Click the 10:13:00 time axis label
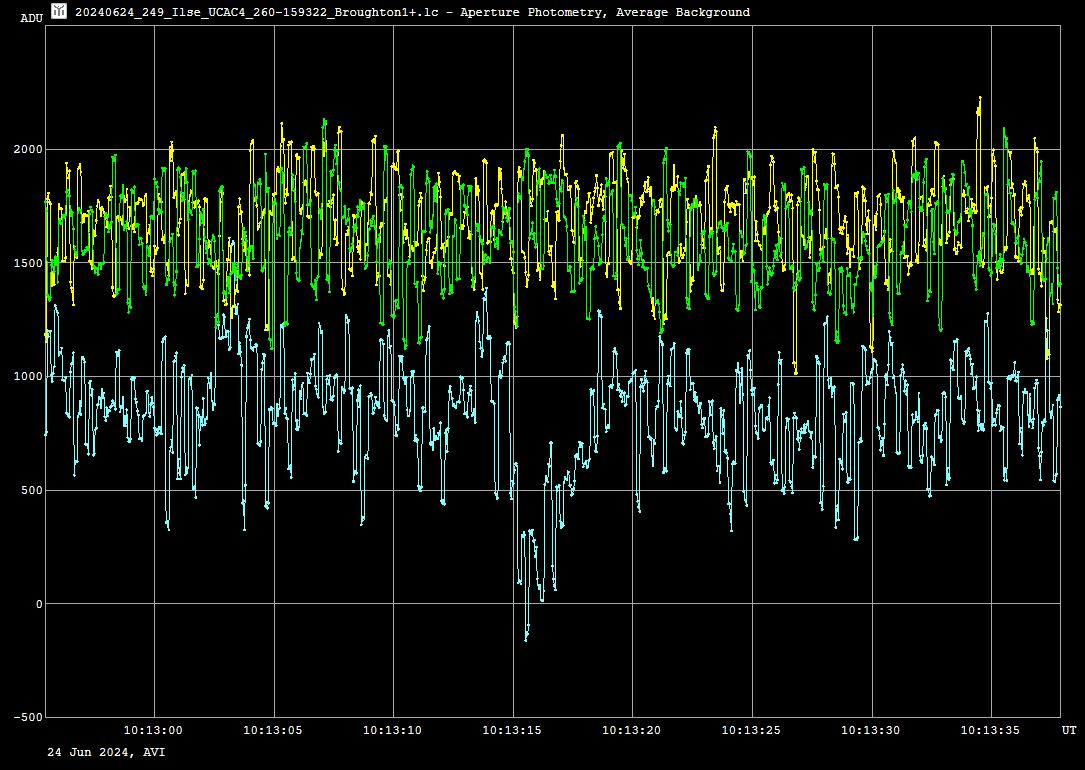 point(154,730)
